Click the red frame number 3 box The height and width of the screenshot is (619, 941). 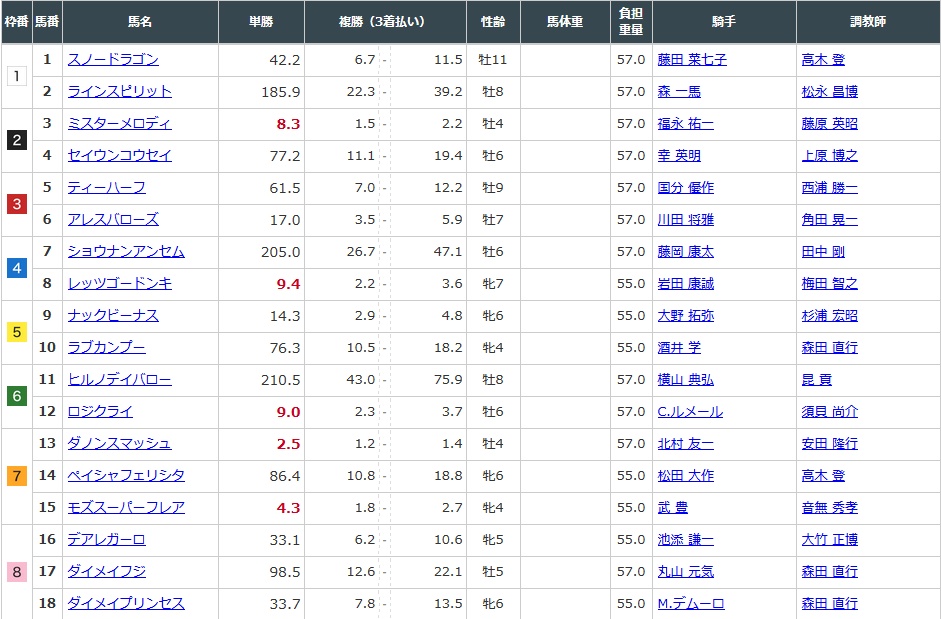click(16, 204)
